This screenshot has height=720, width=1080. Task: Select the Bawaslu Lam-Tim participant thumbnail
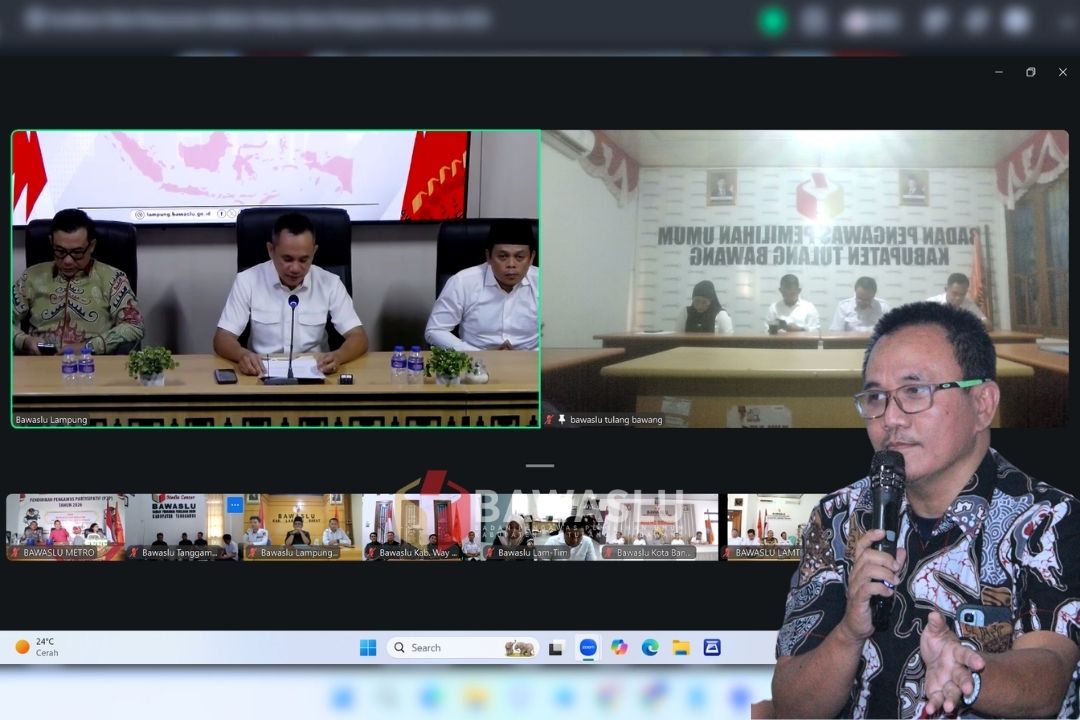(x=541, y=527)
